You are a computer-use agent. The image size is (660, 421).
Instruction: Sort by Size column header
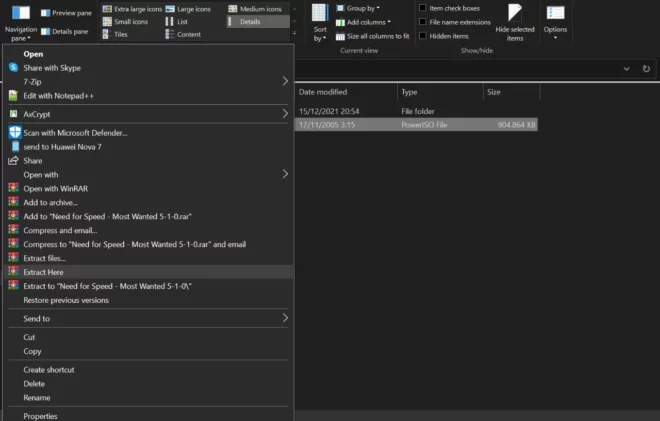pos(494,92)
